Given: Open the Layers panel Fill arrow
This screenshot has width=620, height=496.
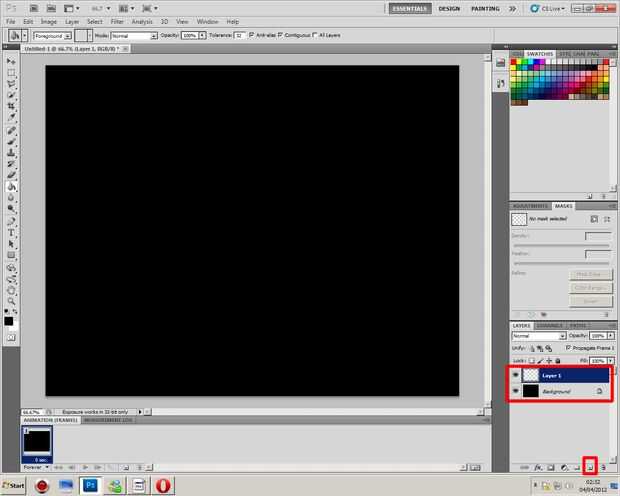Looking at the screenshot, I should point(611,361).
